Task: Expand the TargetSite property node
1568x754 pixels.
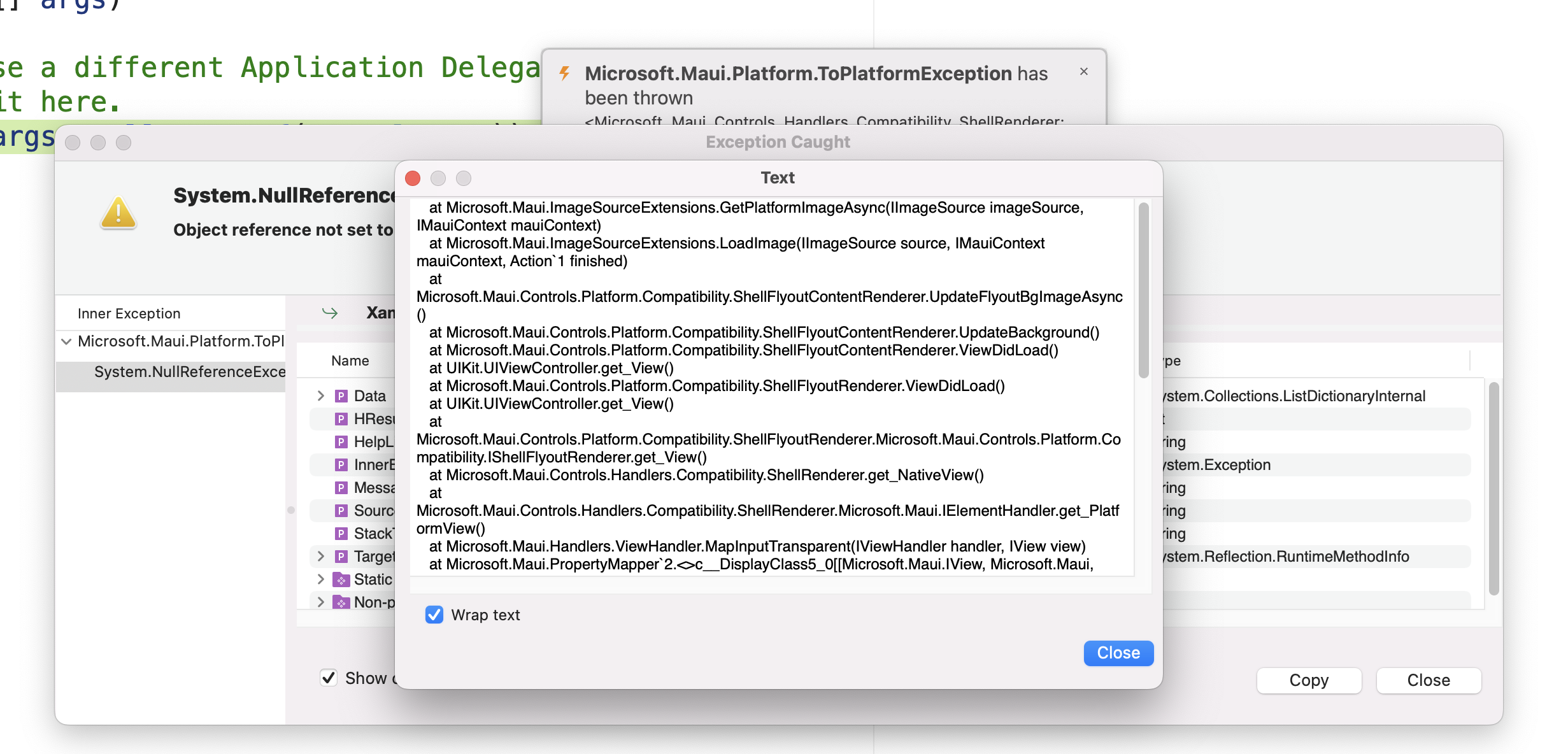Action: point(320,556)
